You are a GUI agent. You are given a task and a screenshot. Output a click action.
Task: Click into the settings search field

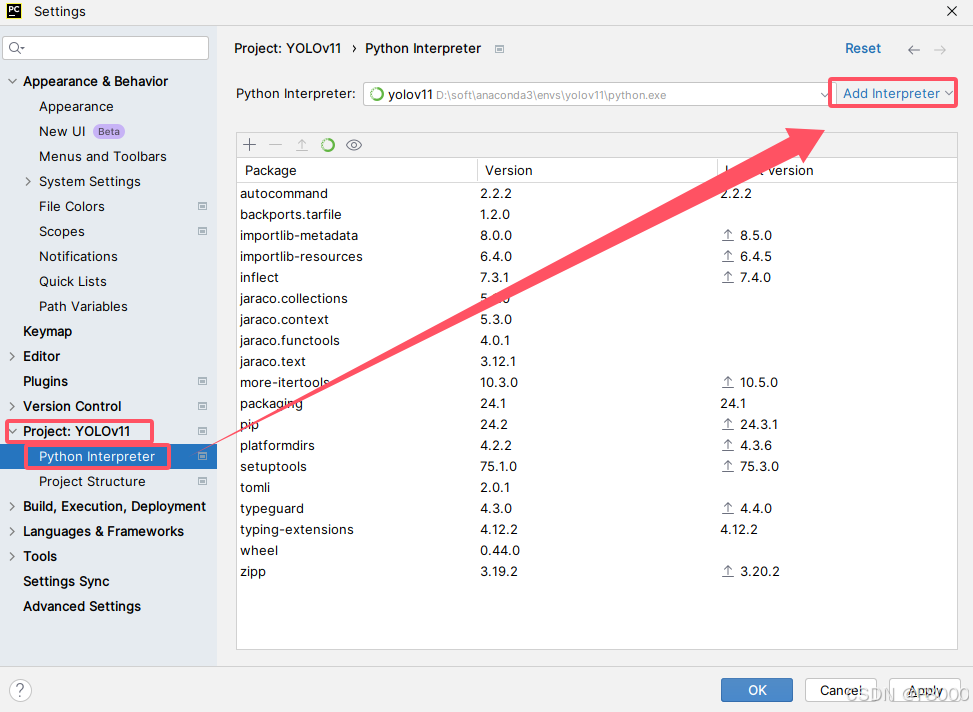tap(105, 48)
